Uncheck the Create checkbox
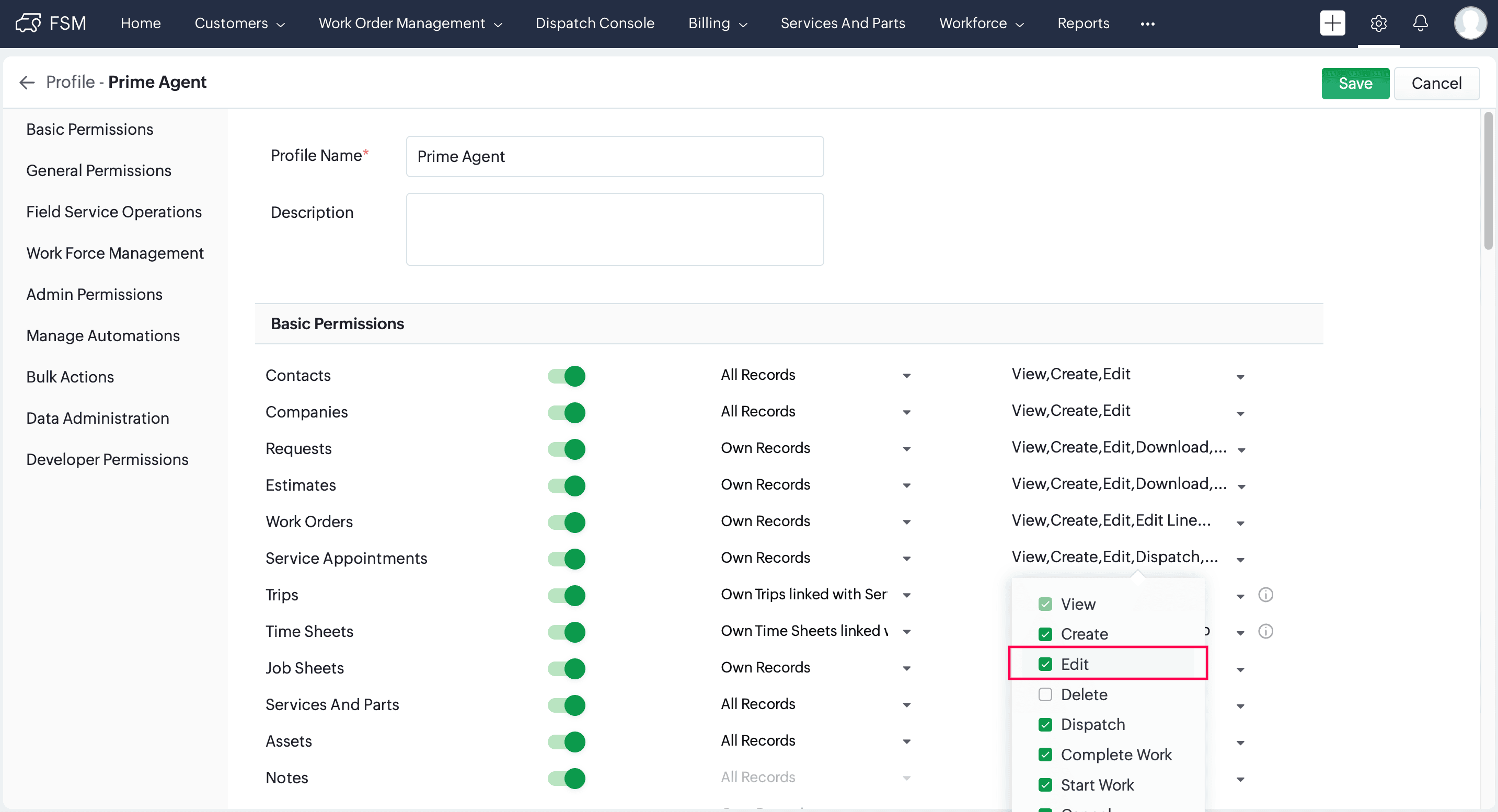This screenshot has height=812, width=1498. [x=1045, y=634]
